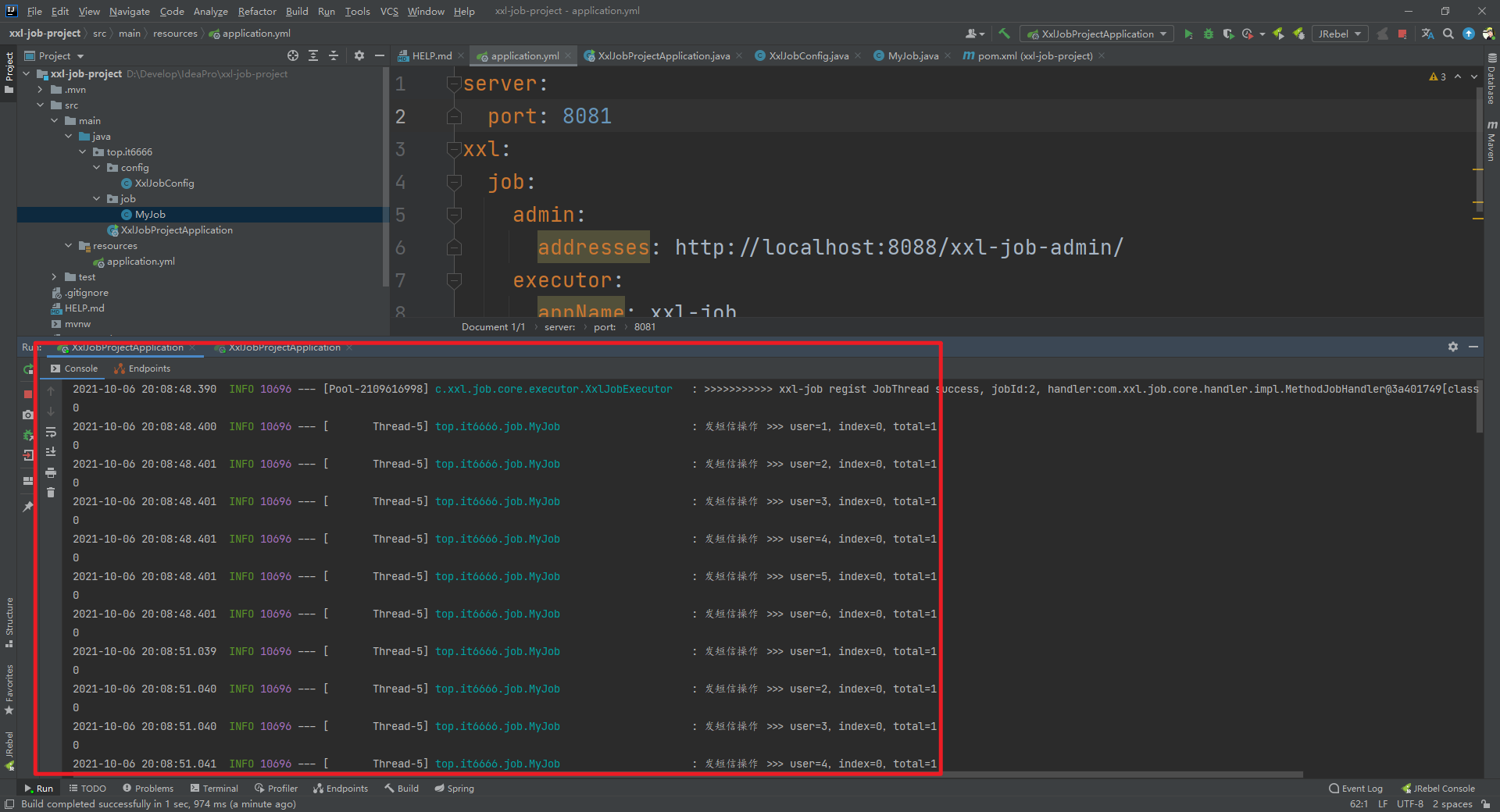Image resolution: width=1500 pixels, height=812 pixels.
Task: Click the warnings indicator showing 3
Action: point(1437,77)
